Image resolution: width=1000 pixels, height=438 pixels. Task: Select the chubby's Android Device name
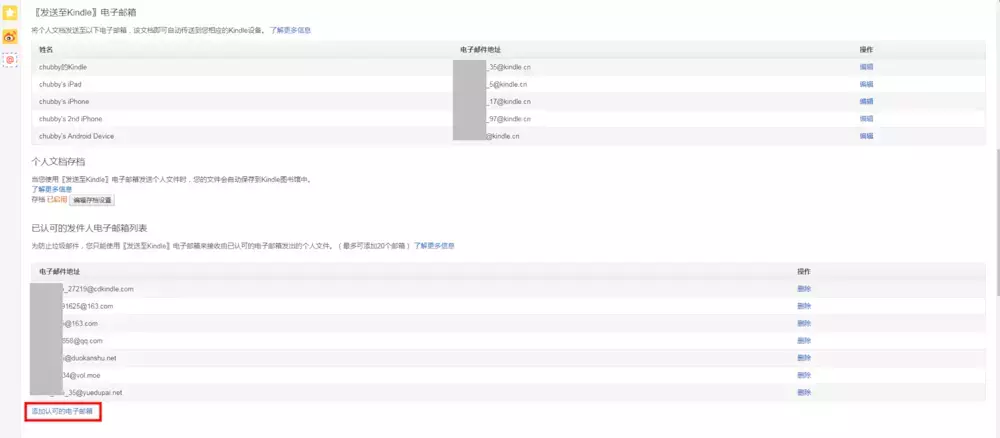coord(77,136)
